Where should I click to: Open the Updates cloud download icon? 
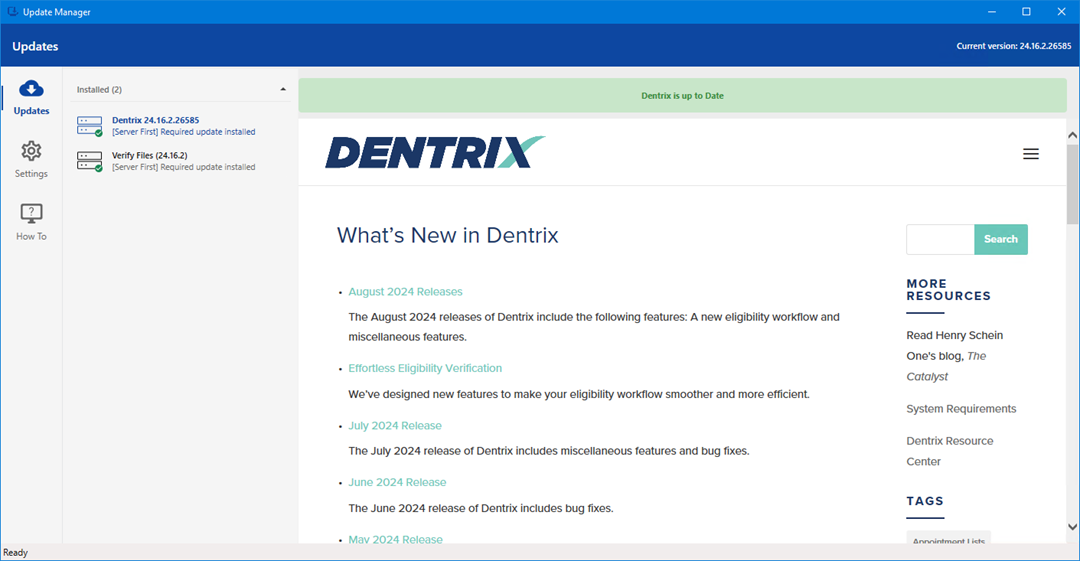point(31,90)
